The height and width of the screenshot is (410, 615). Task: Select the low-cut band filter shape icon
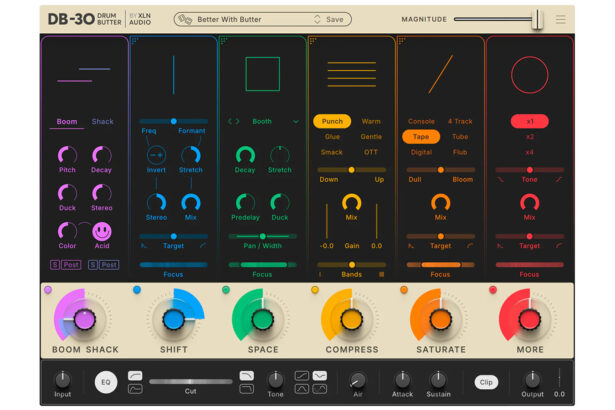click(135, 389)
